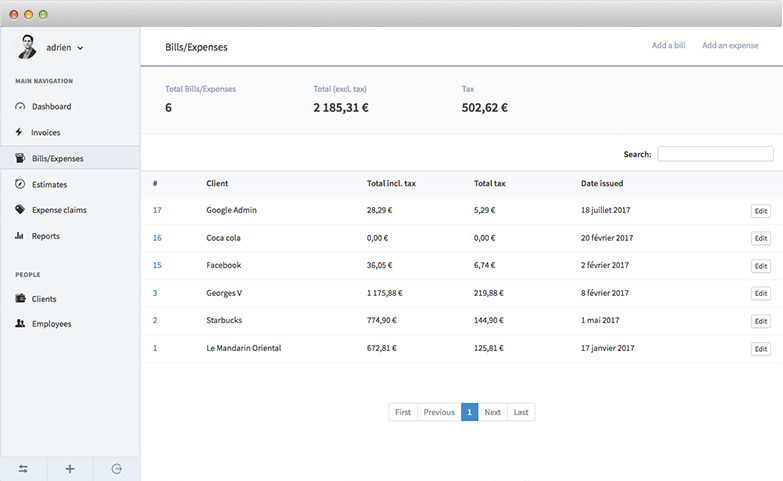Screen dimensions: 783x481
Task: Select Bills/Expenses in the main navigation
Action: point(57,158)
